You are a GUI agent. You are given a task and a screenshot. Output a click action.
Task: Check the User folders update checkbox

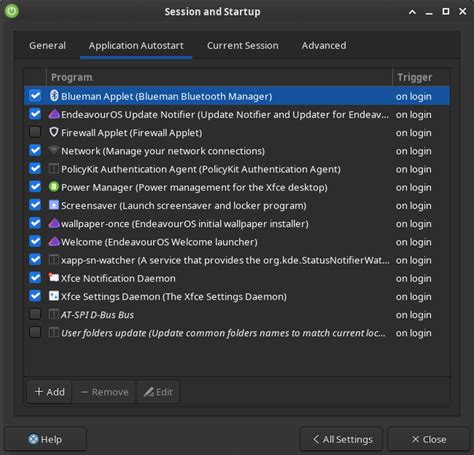coord(35,332)
